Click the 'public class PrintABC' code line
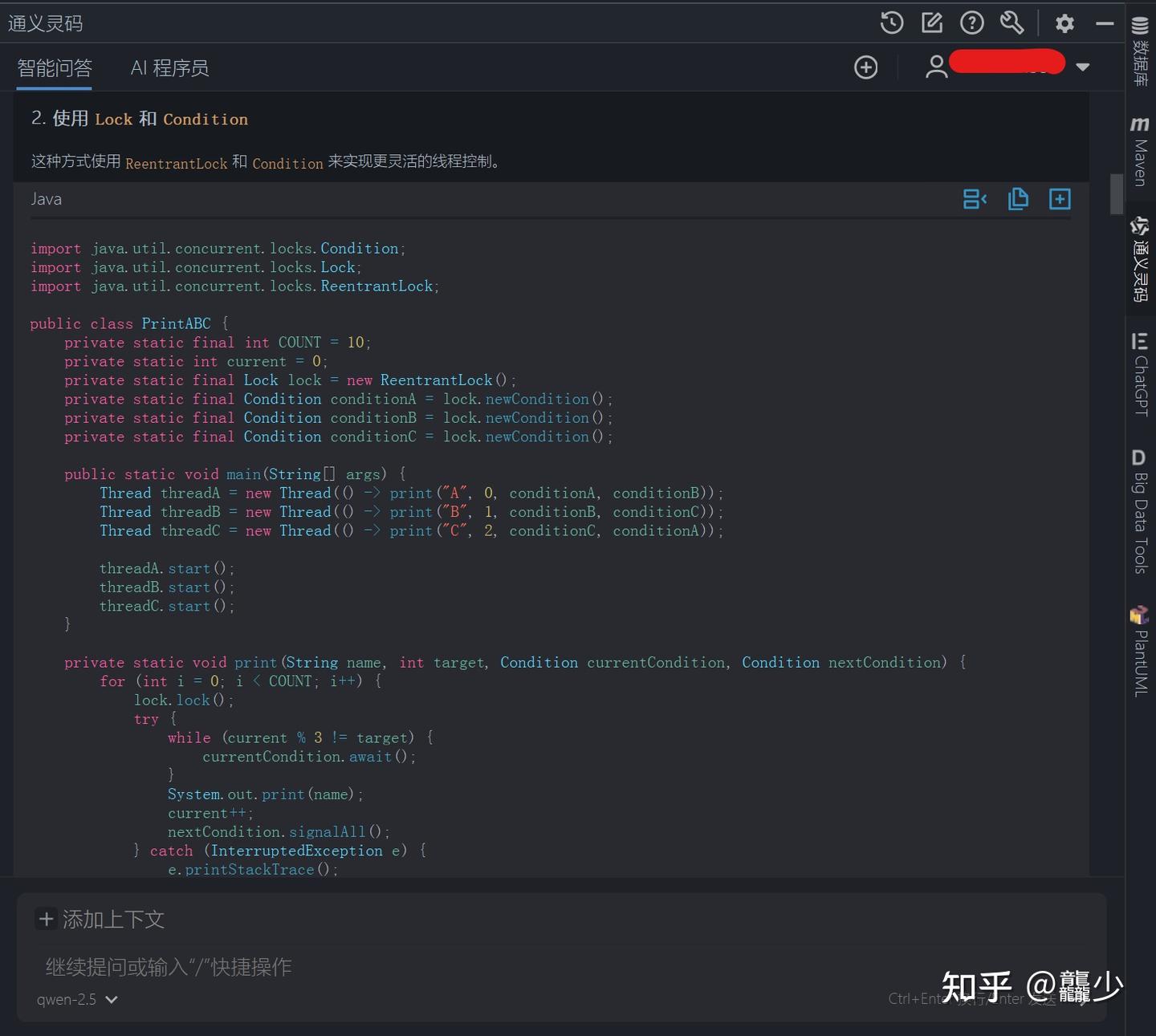Image resolution: width=1156 pixels, height=1036 pixels. point(129,323)
